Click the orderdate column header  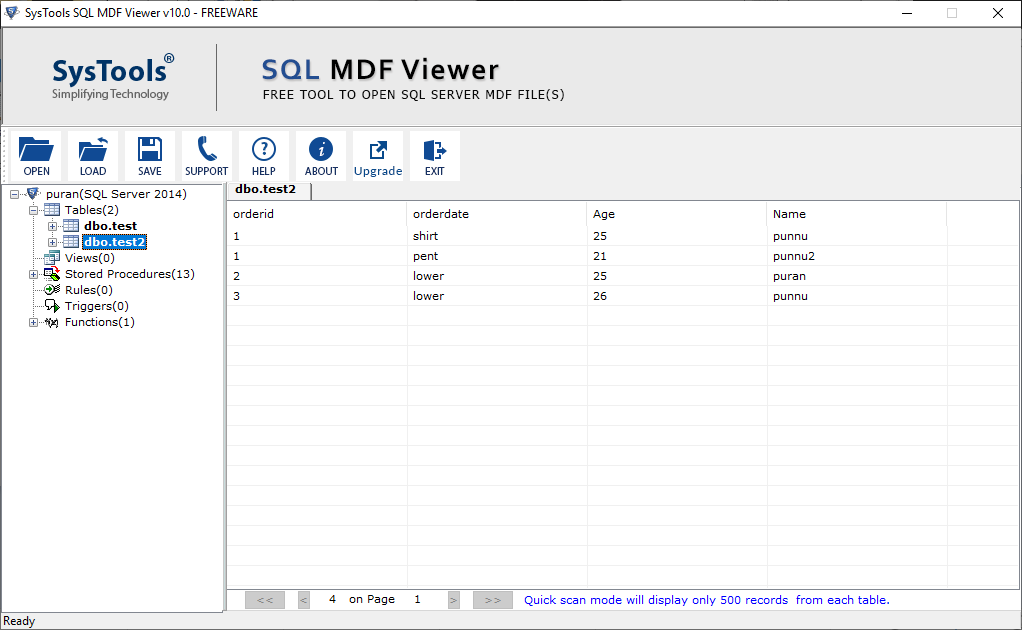497,214
